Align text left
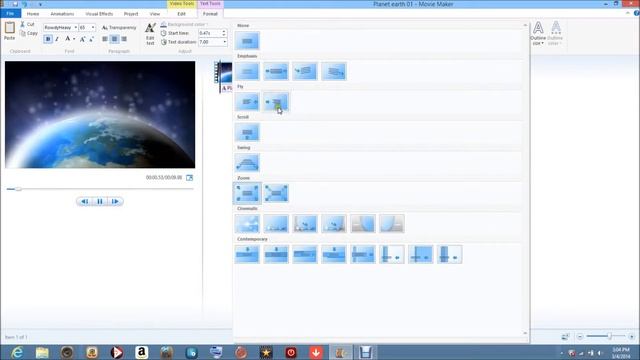Image resolution: width=640 pixels, height=360 pixels. 105,39
